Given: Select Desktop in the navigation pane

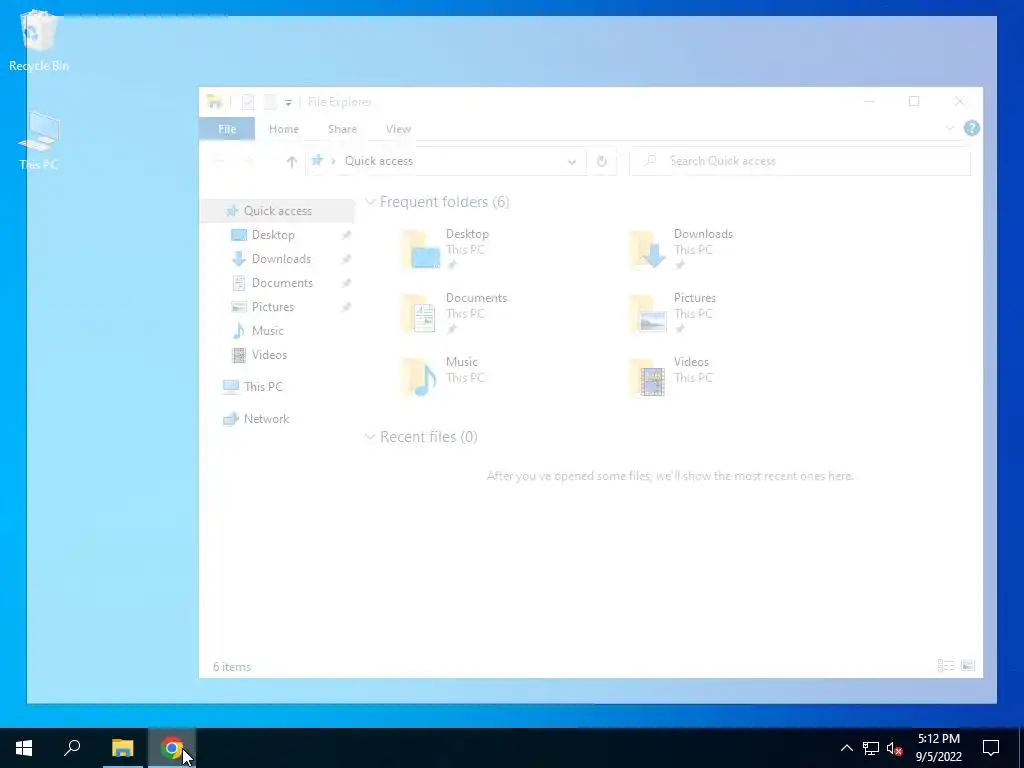Looking at the screenshot, I should point(273,235).
